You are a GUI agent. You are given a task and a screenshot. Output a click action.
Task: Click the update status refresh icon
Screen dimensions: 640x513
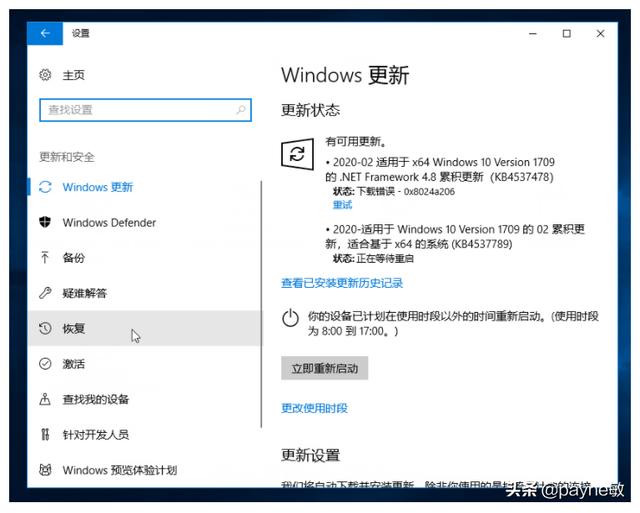click(298, 154)
